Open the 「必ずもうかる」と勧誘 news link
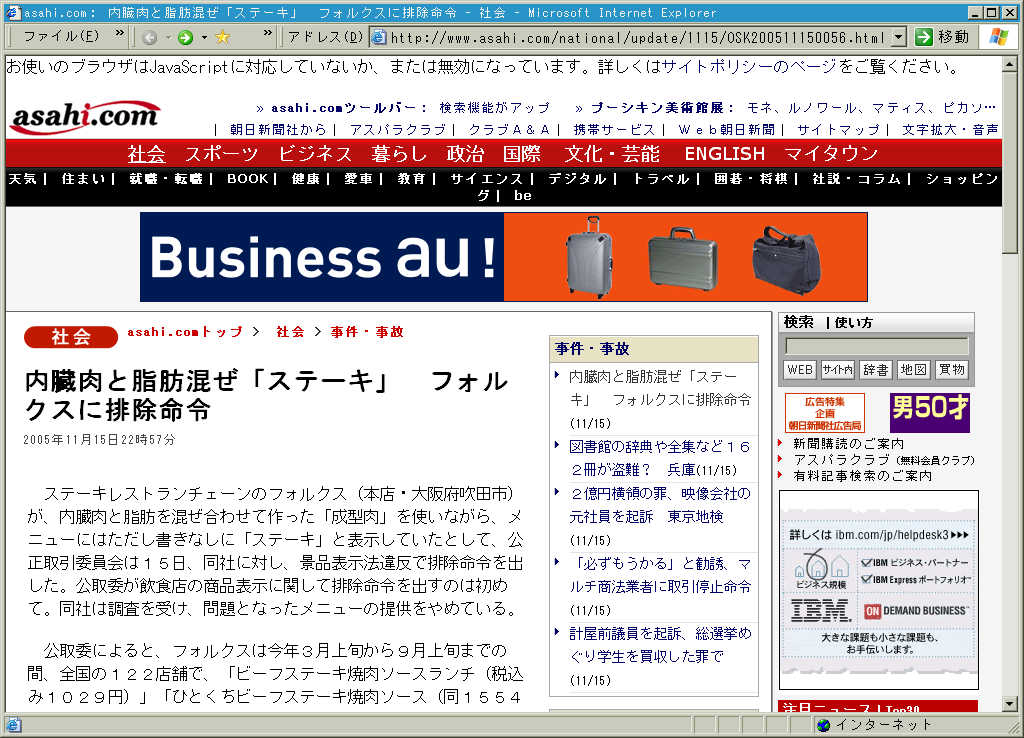This screenshot has height=738, width=1024. (x=660, y=575)
